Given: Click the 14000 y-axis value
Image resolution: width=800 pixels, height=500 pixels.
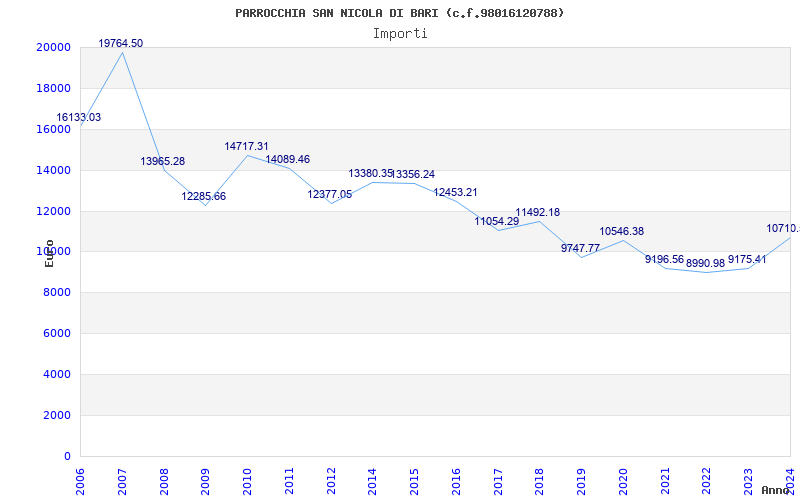Looking at the screenshot, I should [x=53, y=170].
